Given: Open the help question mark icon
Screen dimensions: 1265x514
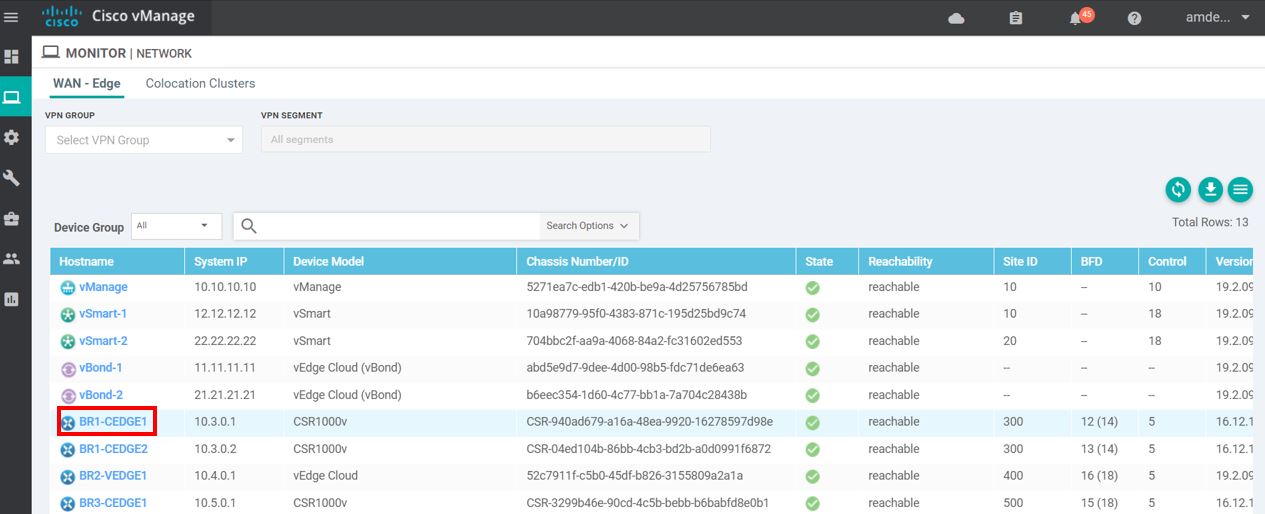Looking at the screenshot, I should [1134, 18].
